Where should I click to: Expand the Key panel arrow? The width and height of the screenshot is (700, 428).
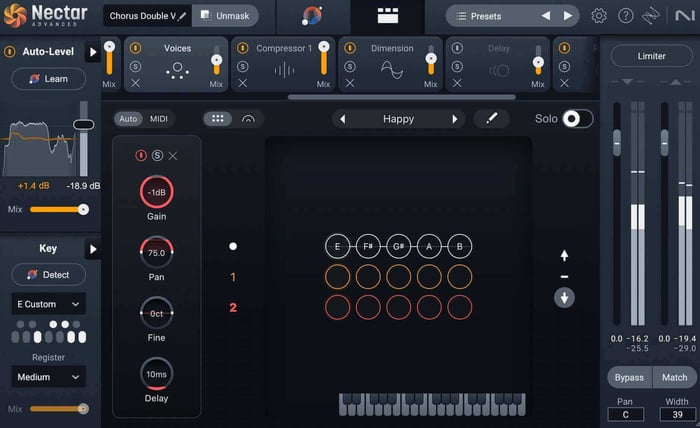[92, 249]
